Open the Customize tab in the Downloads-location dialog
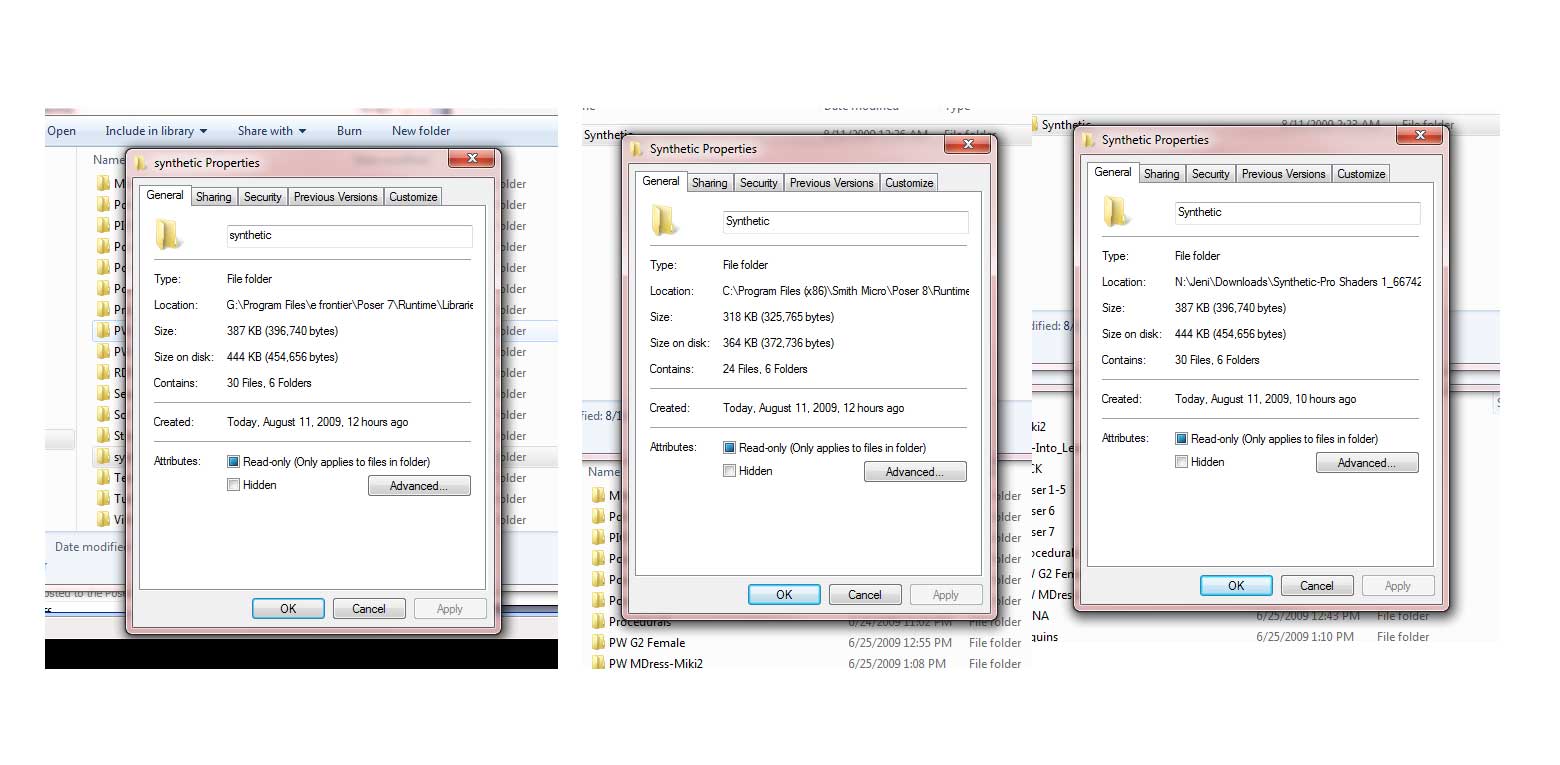Viewport: 1560px width, 765px height. 1361,174
